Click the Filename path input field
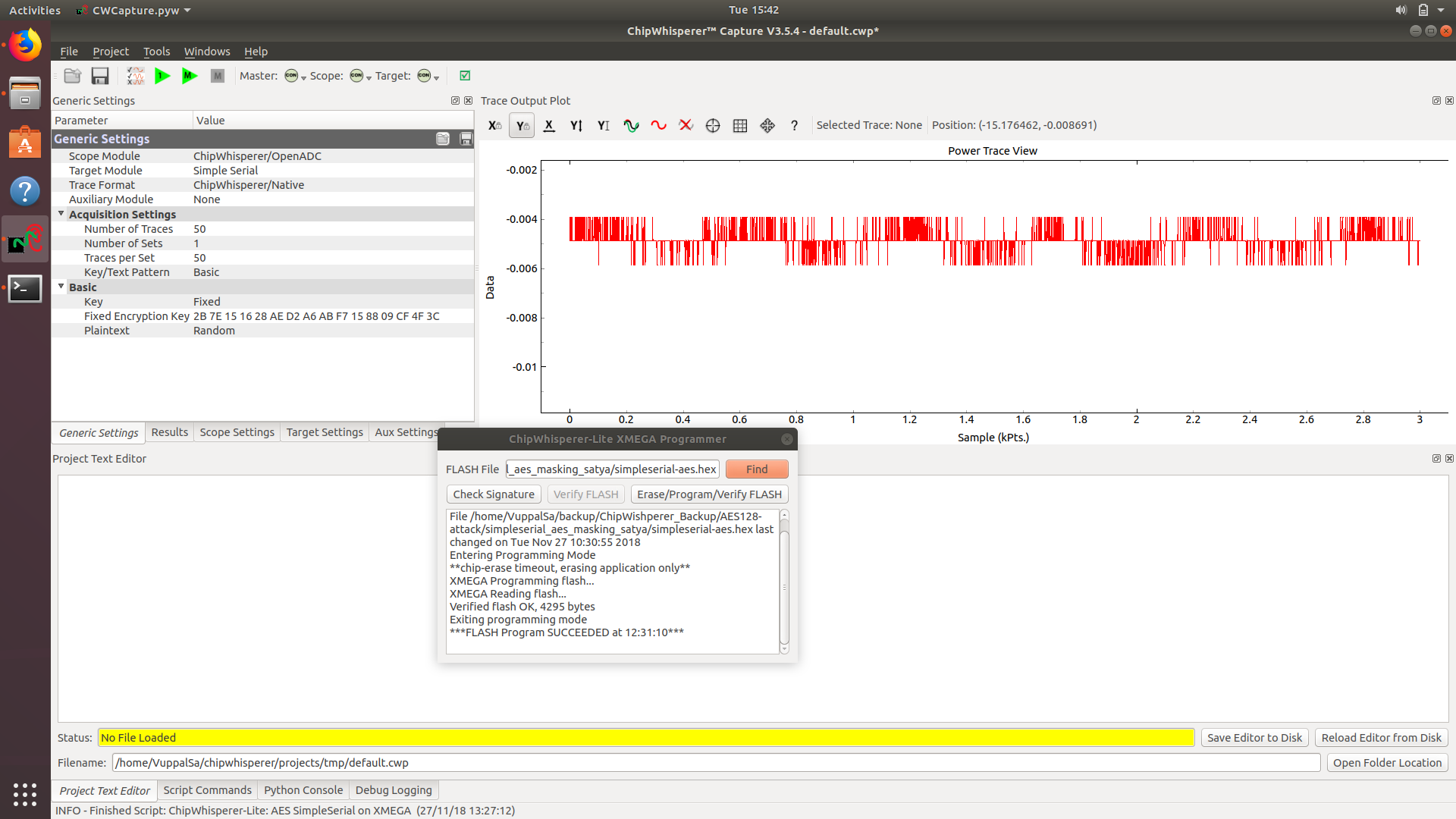This screenshot has width=1456, height=819. click(x=716, y=763)
